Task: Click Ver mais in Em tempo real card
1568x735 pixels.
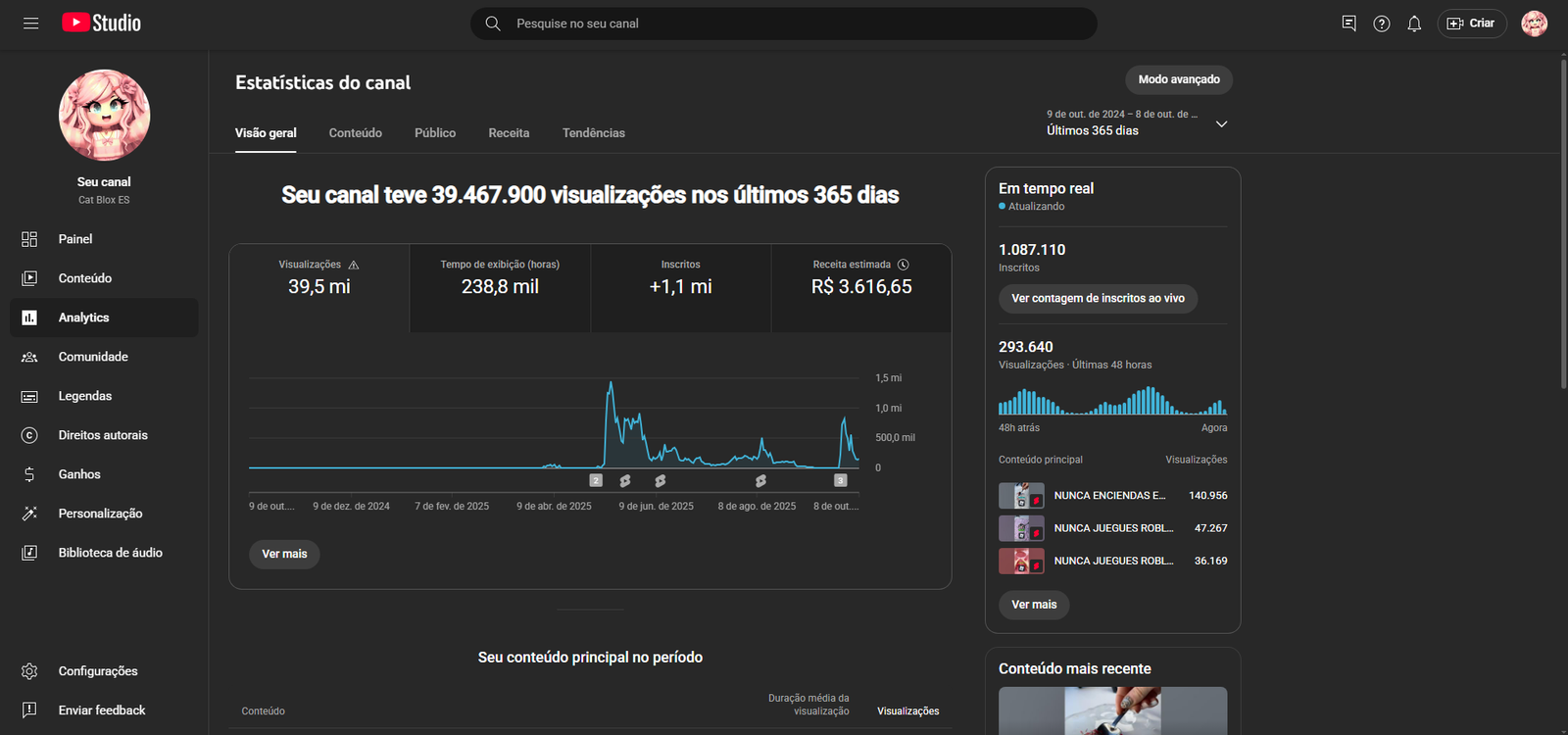Action: click(1034, 605)
